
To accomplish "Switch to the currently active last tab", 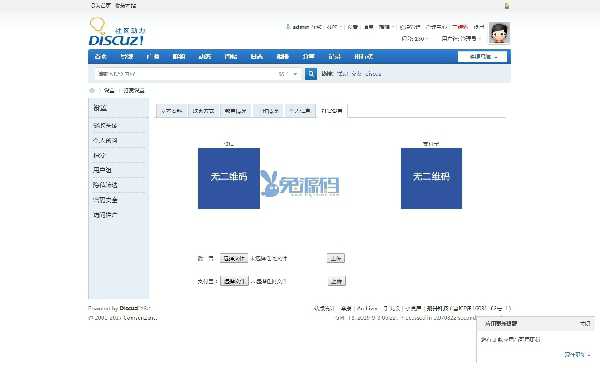I will coord(332,111).
